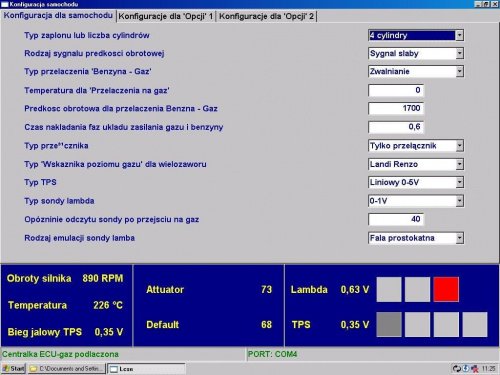500x375 pixels.
Task: Open the 'C:\Documents and Settin...' taskbar folder
Action: (67, 368)
